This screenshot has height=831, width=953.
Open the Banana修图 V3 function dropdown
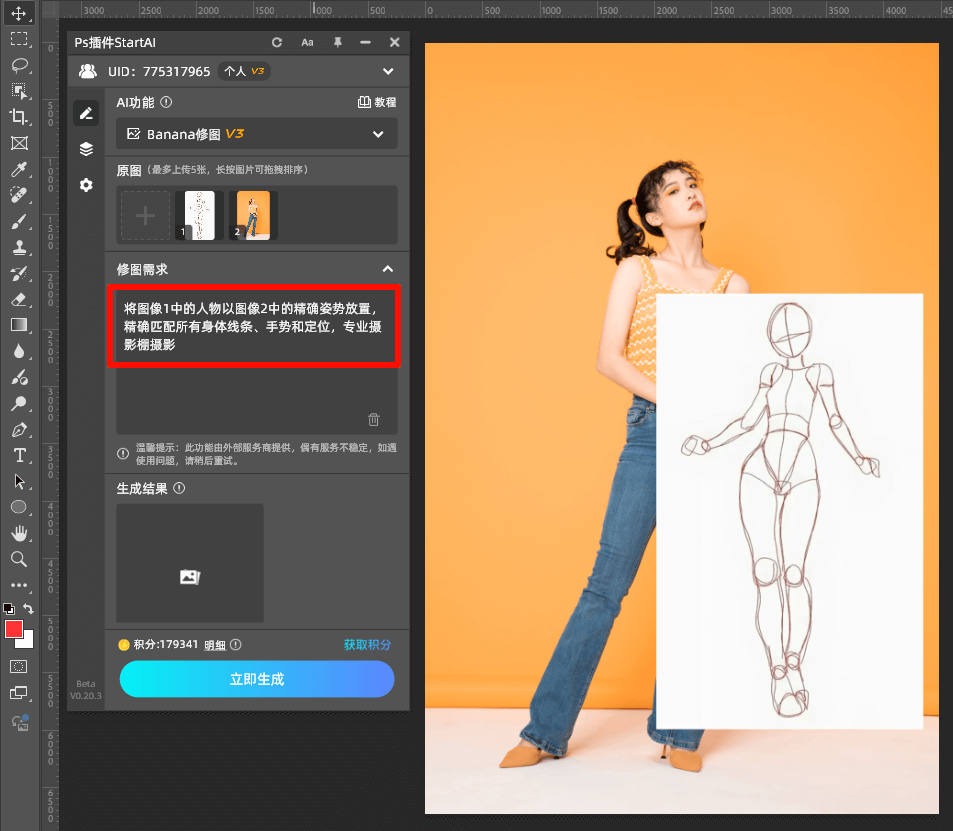click(256, 133)
